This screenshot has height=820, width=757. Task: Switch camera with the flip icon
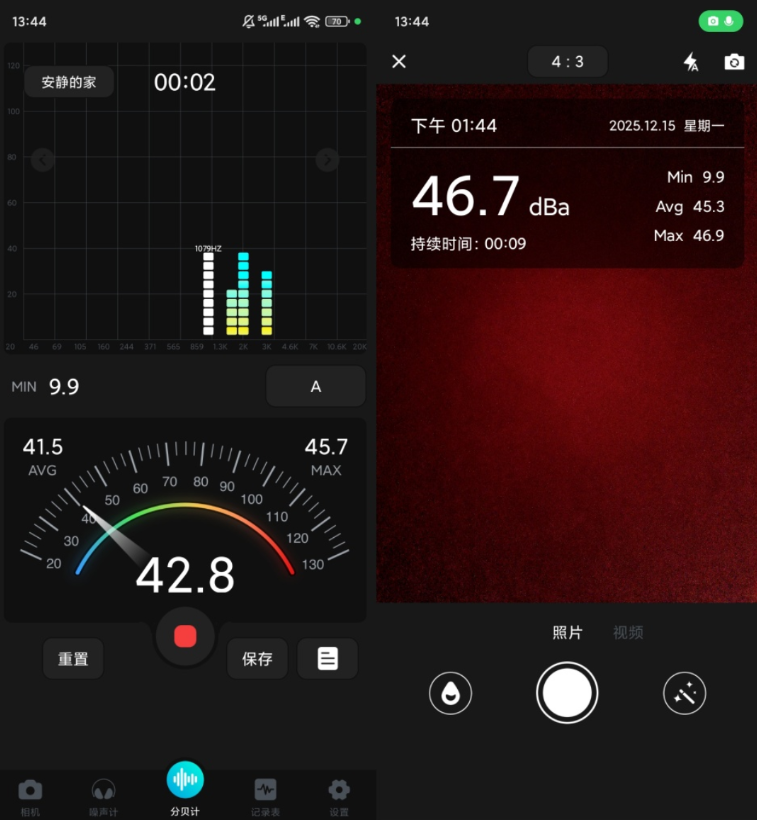(x=734, y=62)
